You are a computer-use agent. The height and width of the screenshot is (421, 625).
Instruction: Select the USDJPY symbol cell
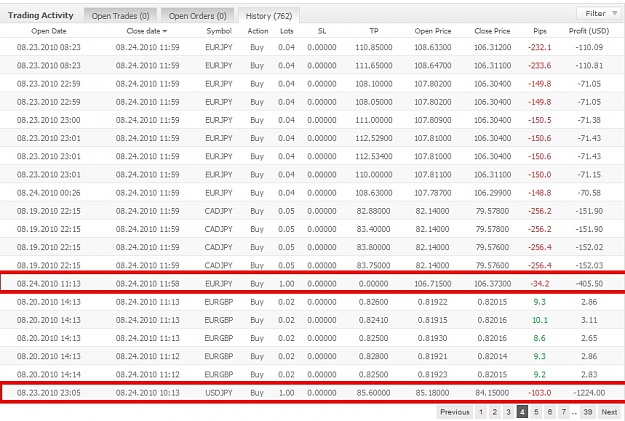click(x=219, y=393)
